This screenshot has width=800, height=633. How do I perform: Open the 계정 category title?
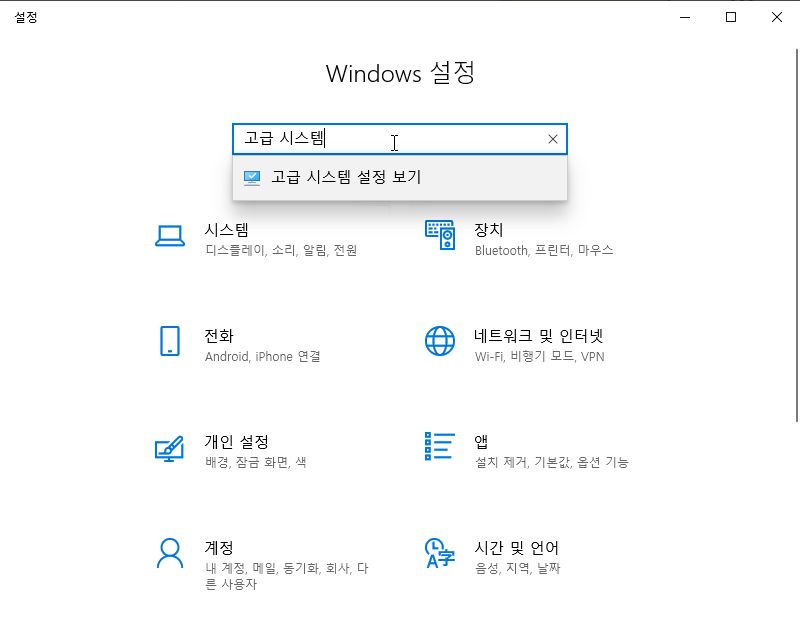[x=219, y=547]
